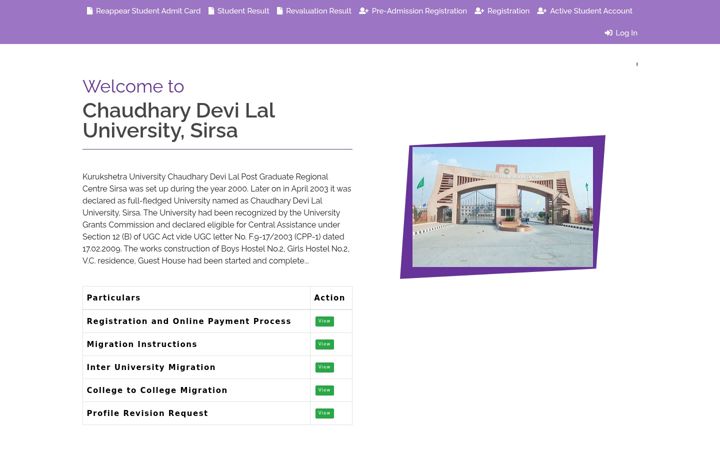Click the Registration user-plus icon

[479, 11]
